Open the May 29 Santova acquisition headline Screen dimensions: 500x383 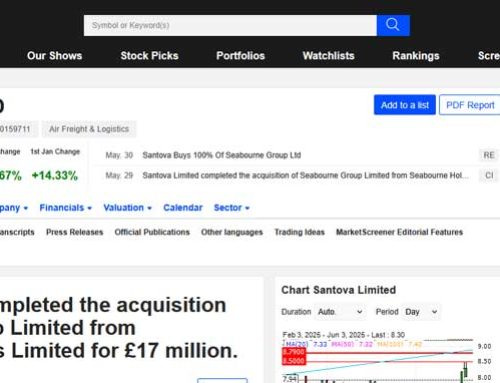pyautogui.click(x=305, y=175)
